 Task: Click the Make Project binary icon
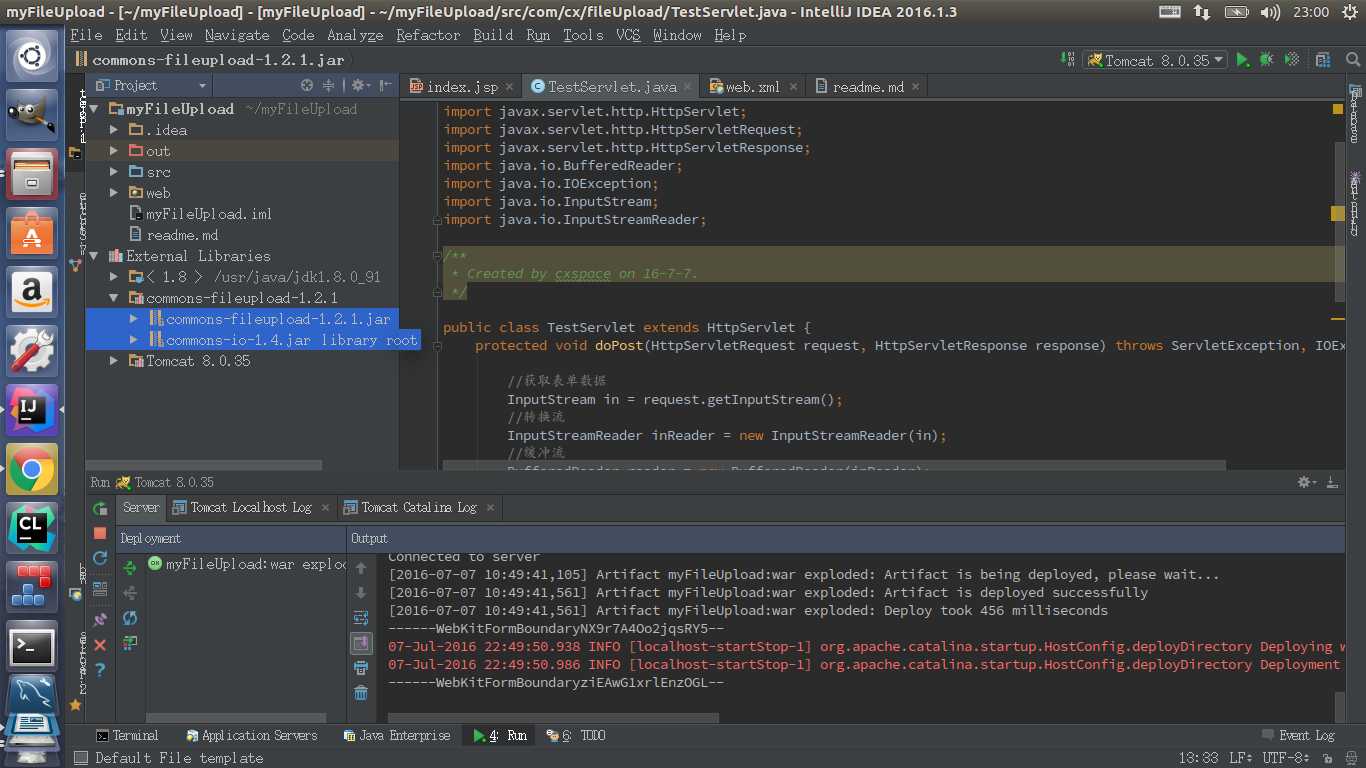[1069, 60]
